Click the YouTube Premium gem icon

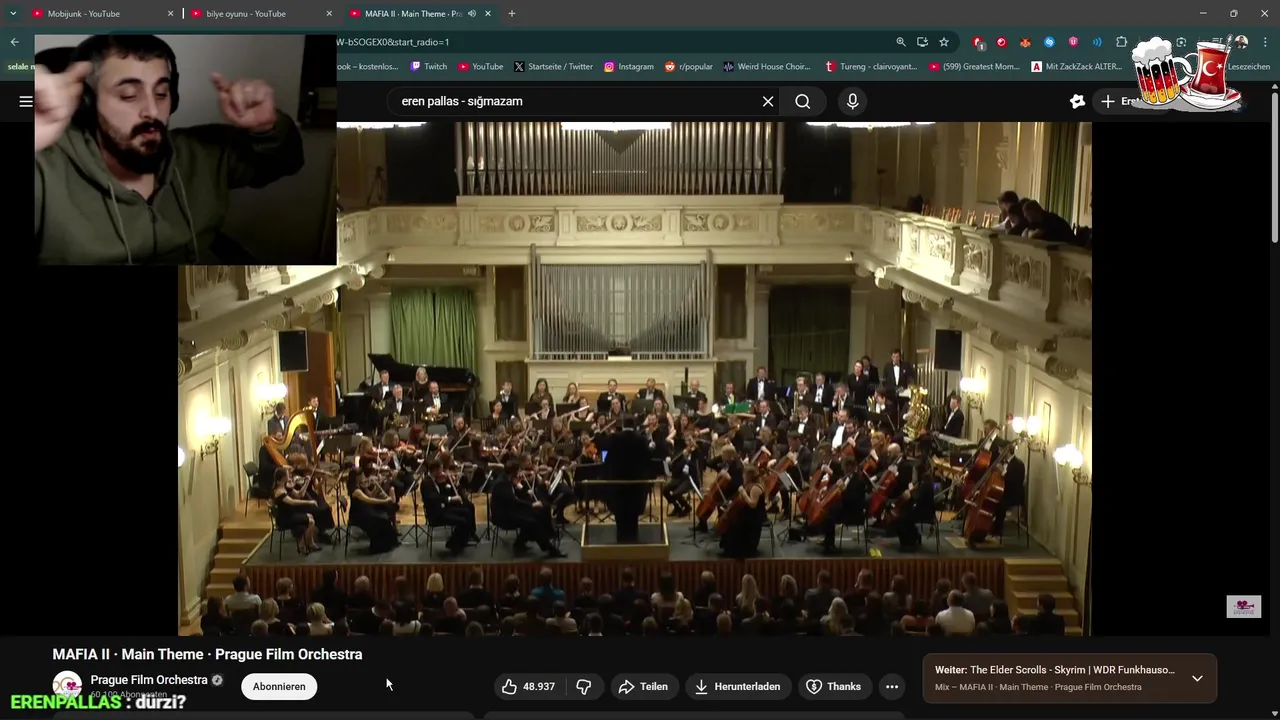1077,101
